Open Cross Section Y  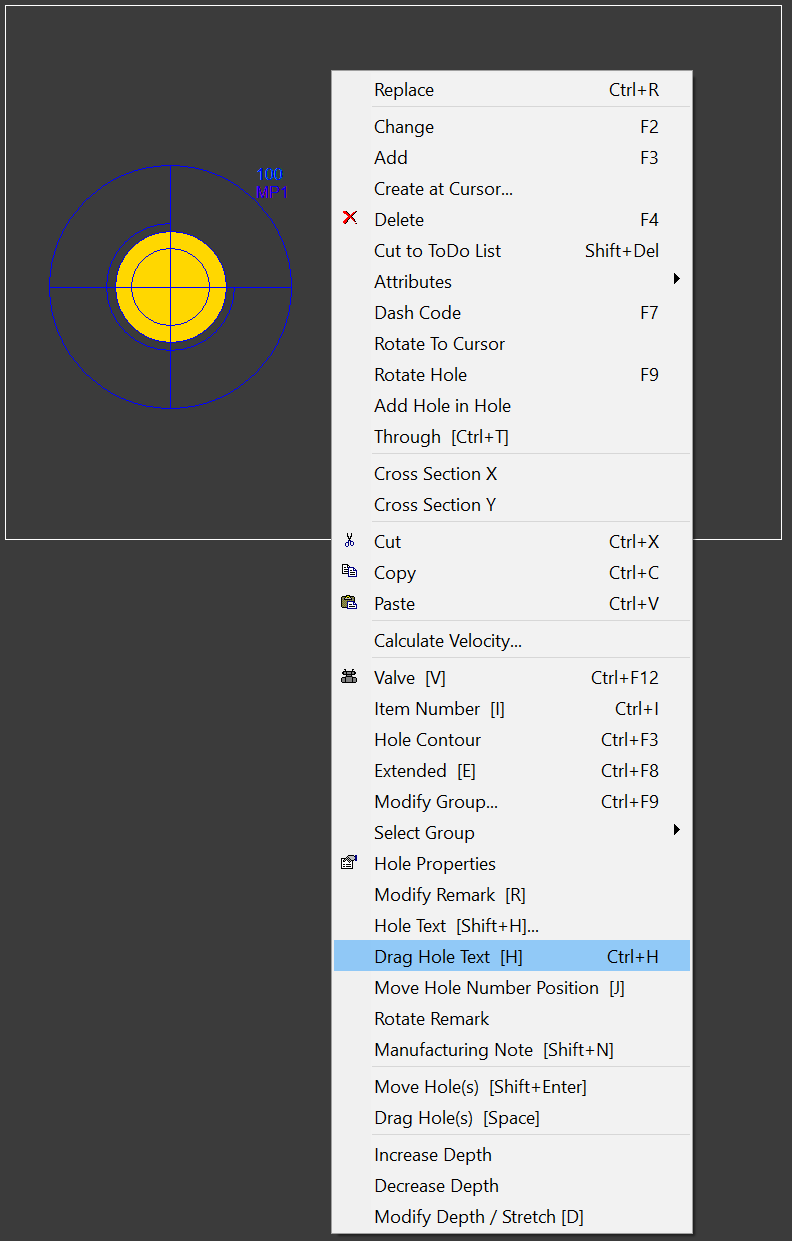pyautogui.click(x=512, y=505)
